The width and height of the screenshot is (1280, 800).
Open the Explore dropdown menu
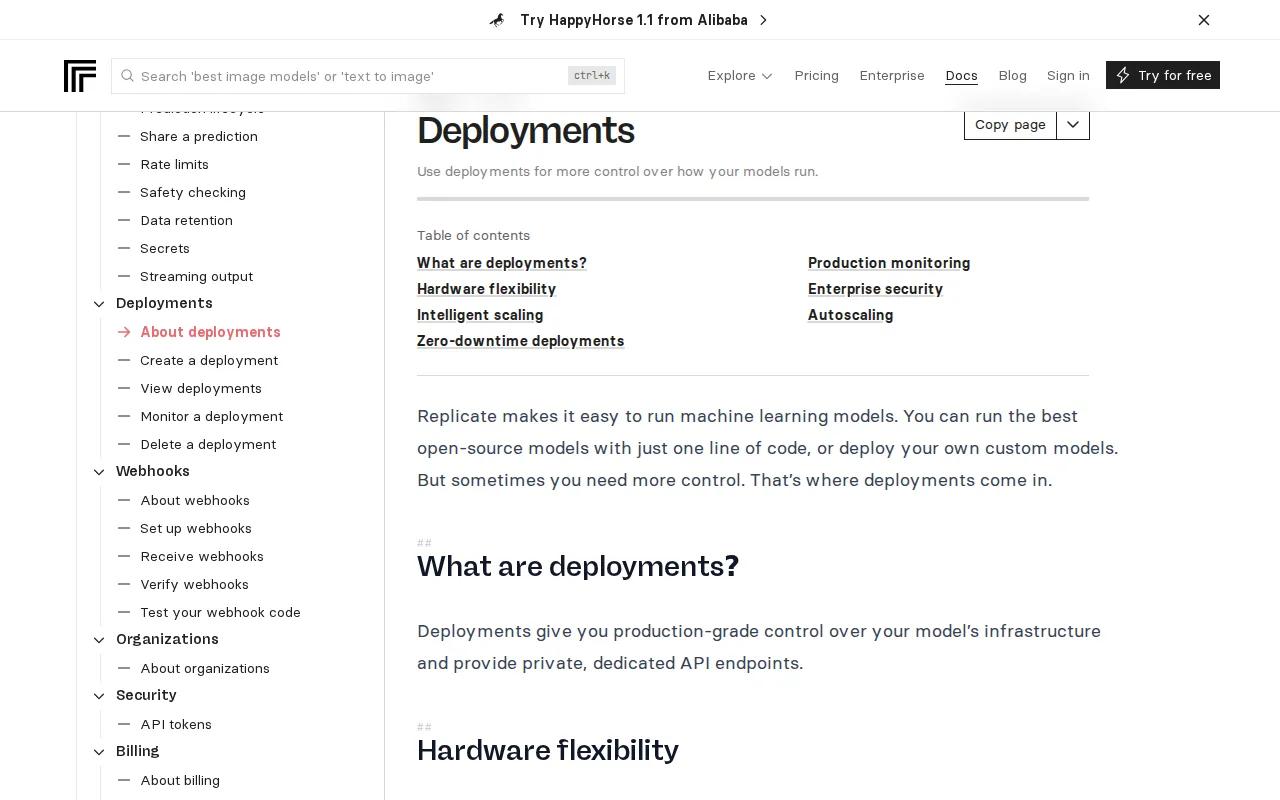click(740, 75)
